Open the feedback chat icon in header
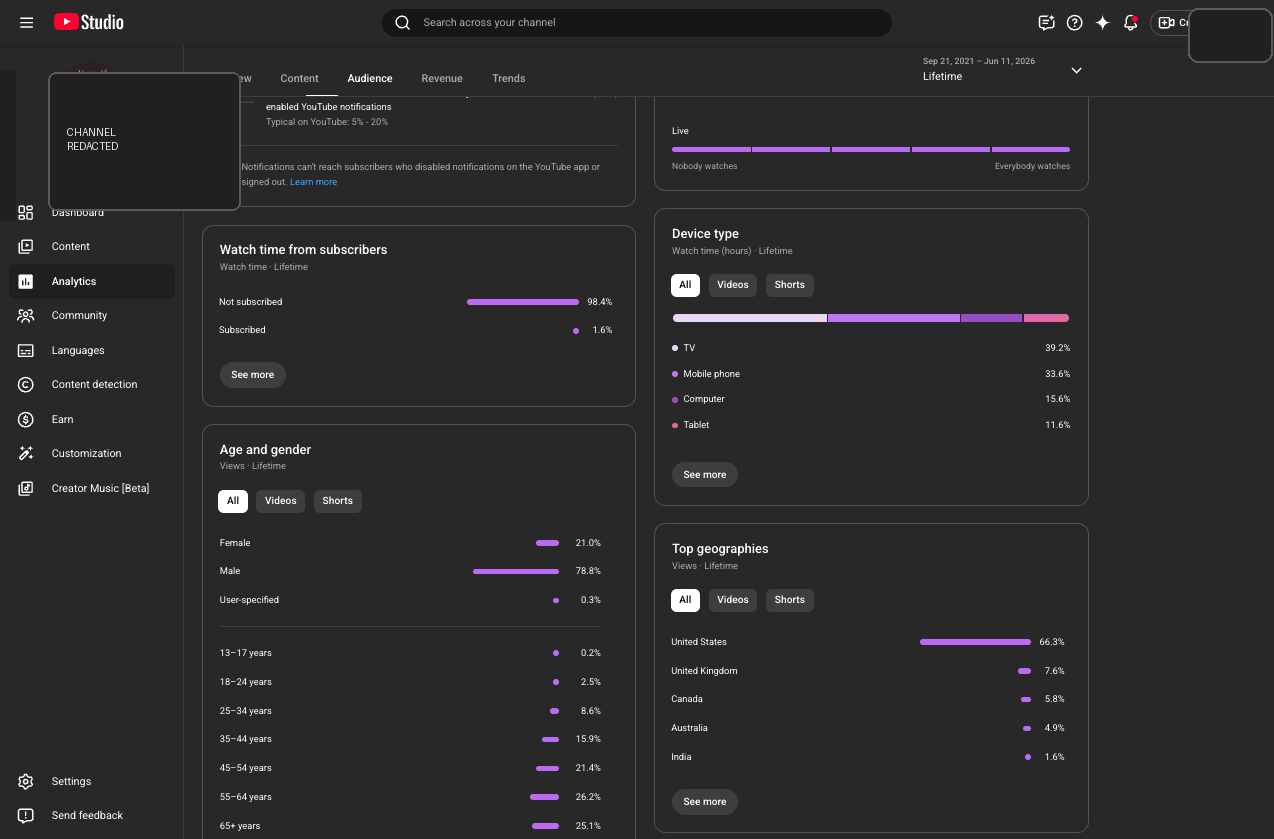Viewport: 1274px width, 839px height. 1047,22
